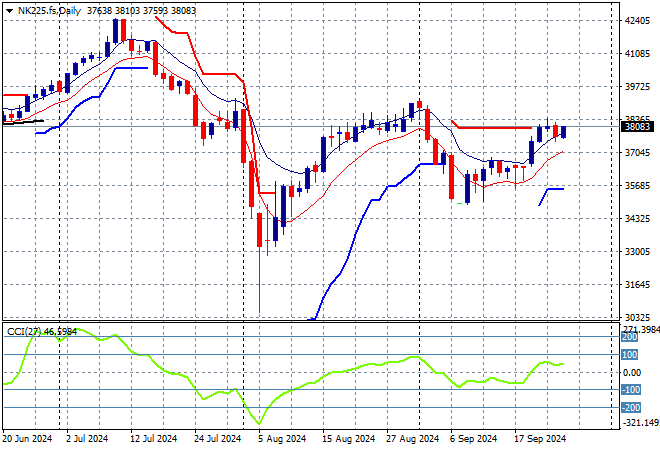
Task: Click the 20 Jun 2024 date label
Action: [27, 439]
